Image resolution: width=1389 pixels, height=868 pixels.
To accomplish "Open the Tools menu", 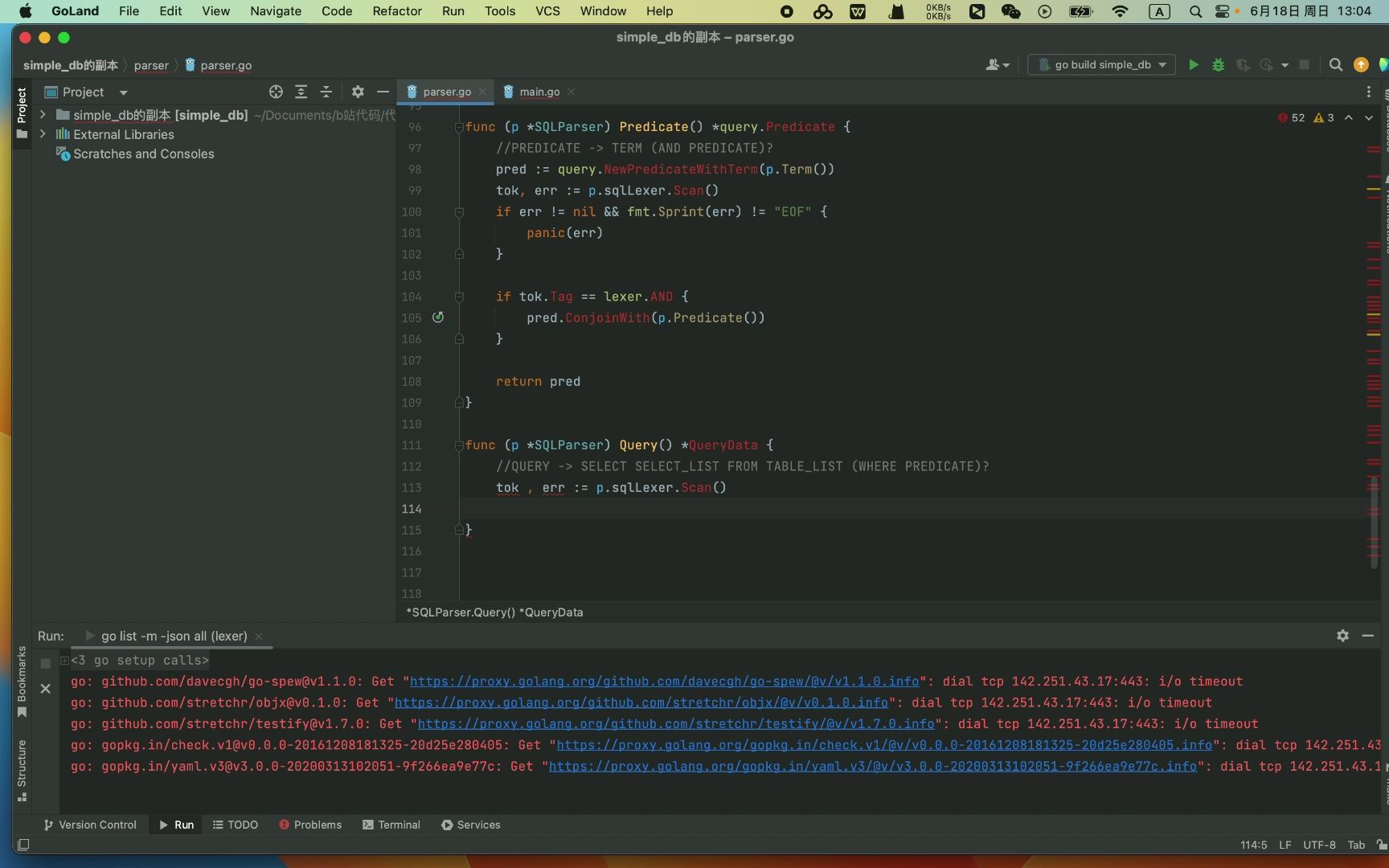I will [500, 11].
